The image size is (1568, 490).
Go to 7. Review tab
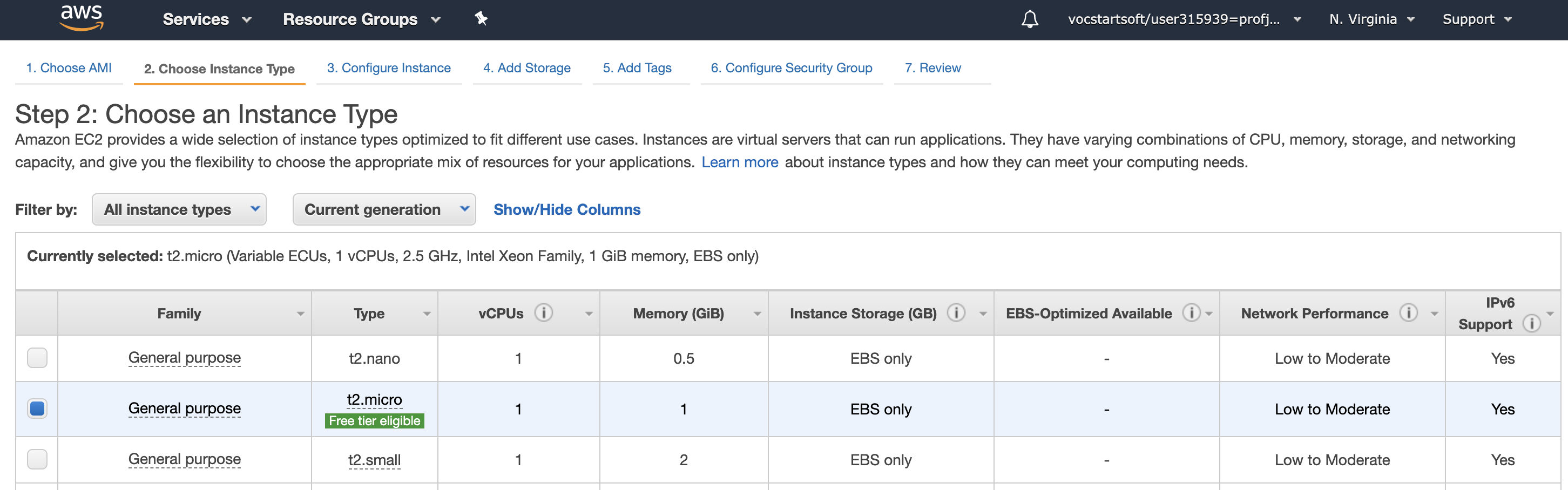(932, 68)
